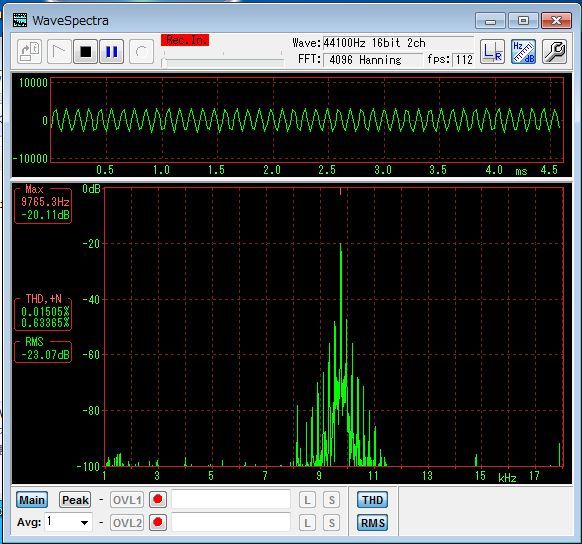The height and width of the screenshot is (544, 582).
Task: Select the Main spectrum button
Action: coord(32,500)
